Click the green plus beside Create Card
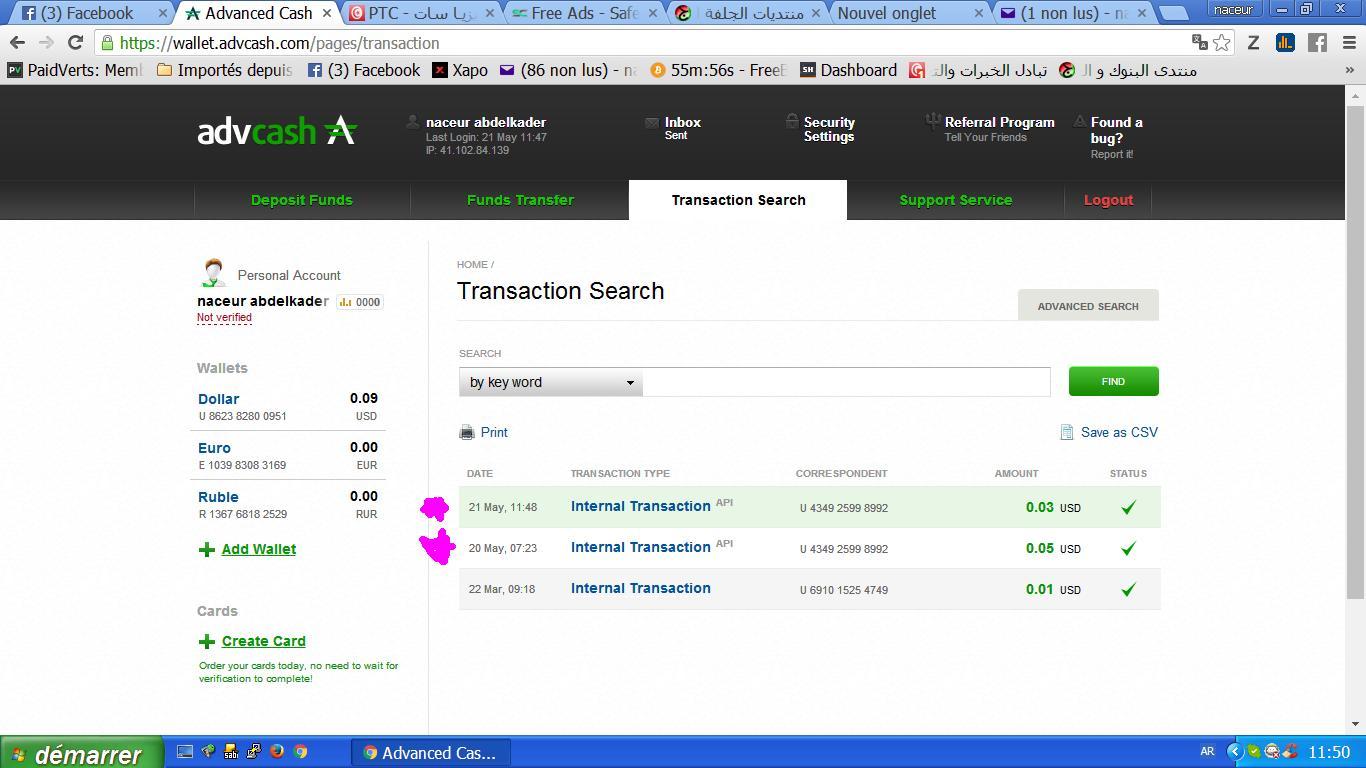The image size is (1366, 768). 207,641
